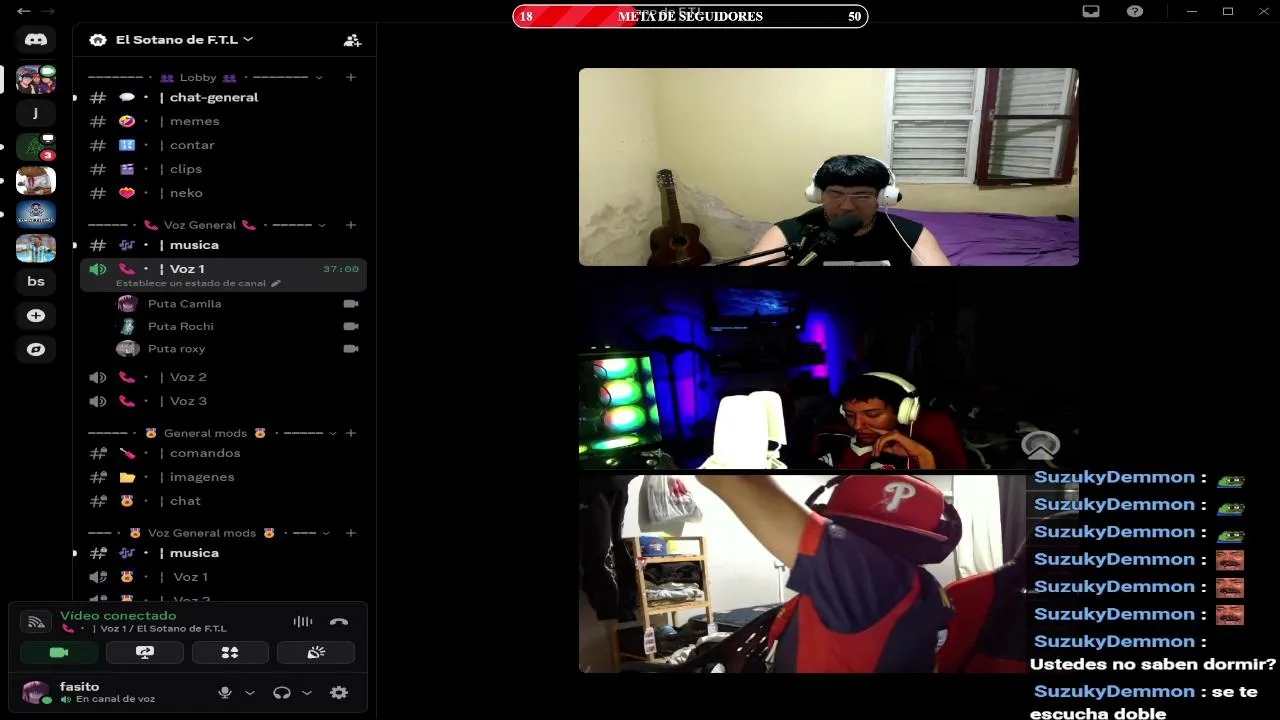Open the neko channel
The image size is (1280, 720).
click(x=223, y=193)
